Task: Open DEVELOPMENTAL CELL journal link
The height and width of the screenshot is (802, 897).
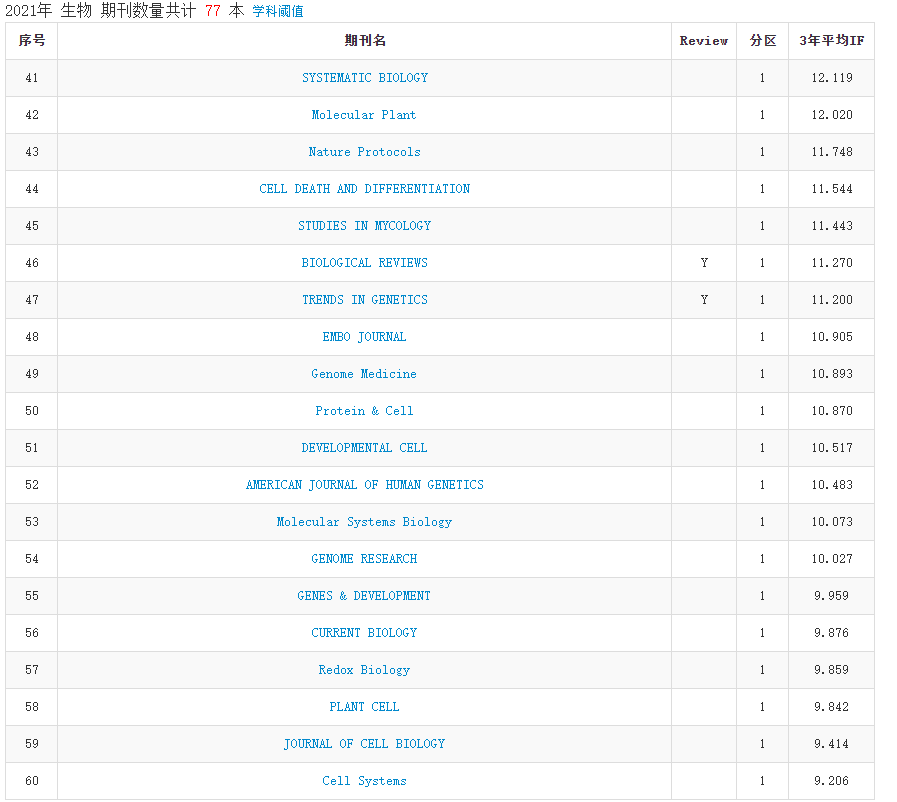Action: (364, 448)
